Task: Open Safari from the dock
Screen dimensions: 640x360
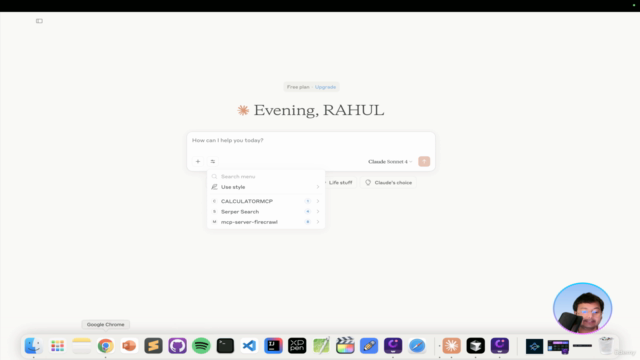Action: coord(417,346)
